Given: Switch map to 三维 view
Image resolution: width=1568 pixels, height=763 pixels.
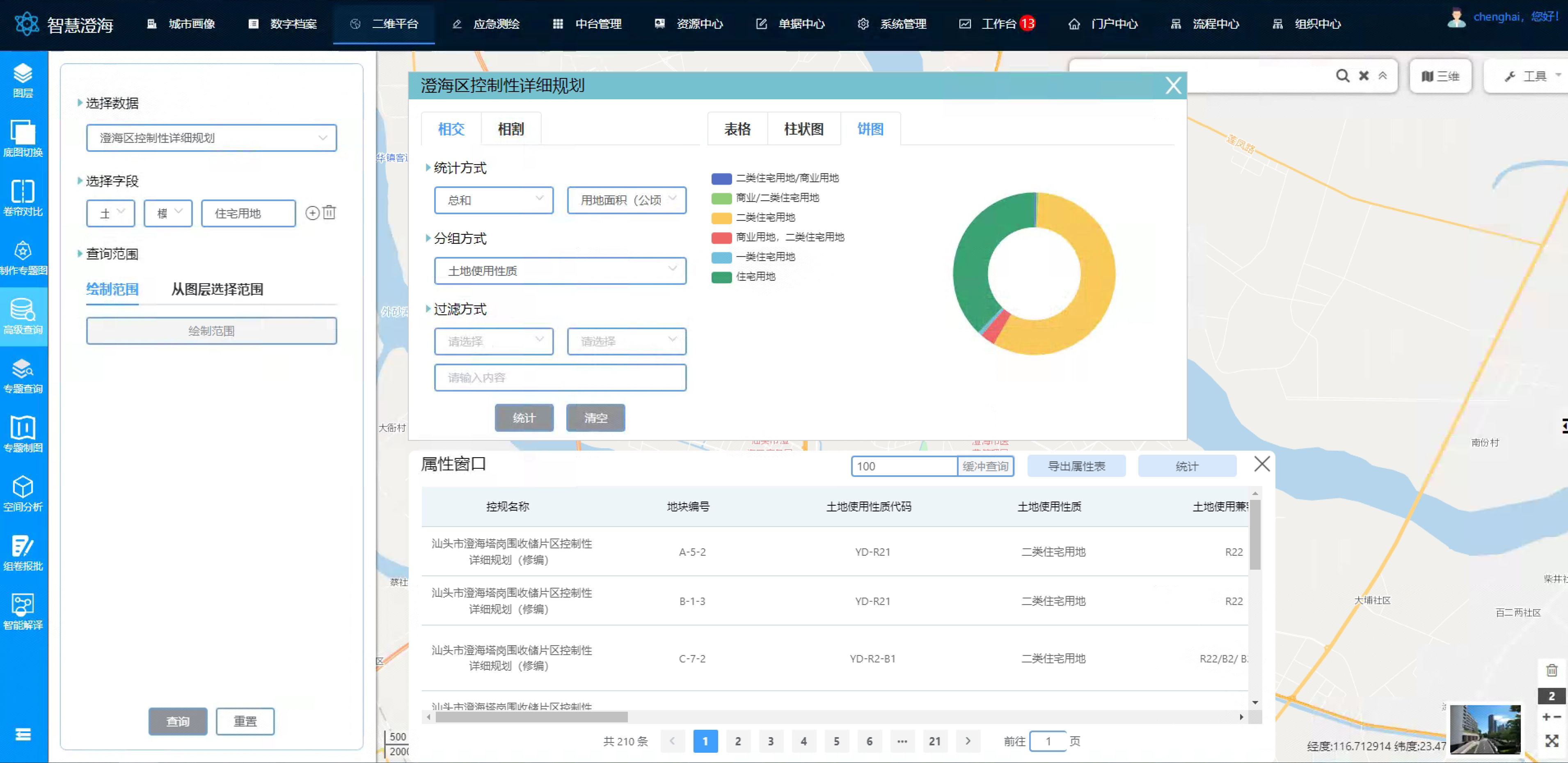Looking at the screenshot, I should pos(1440,76).
